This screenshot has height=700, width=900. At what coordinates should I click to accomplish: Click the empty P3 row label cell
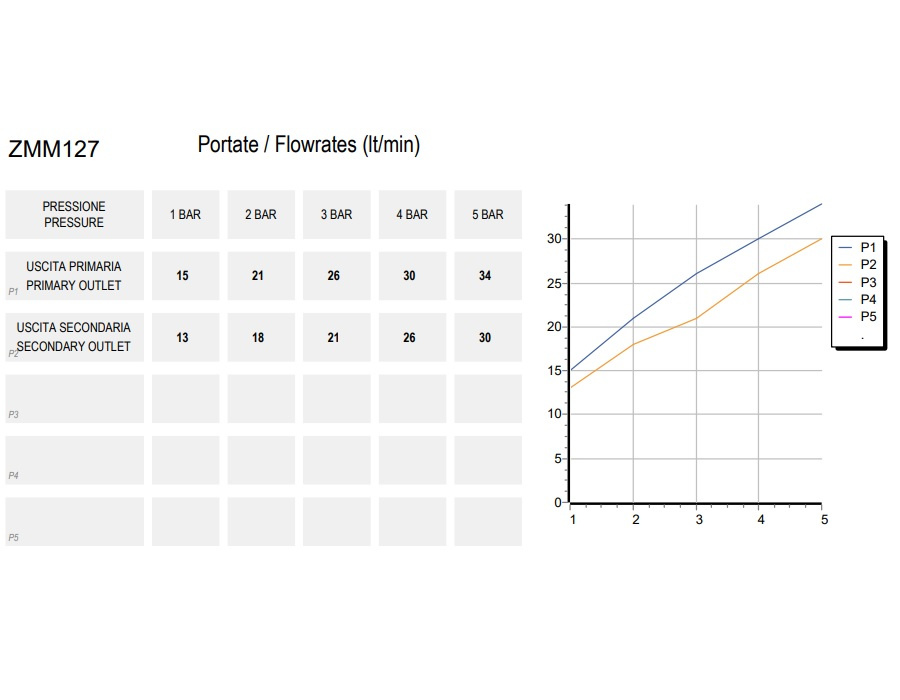pos(75,399)
